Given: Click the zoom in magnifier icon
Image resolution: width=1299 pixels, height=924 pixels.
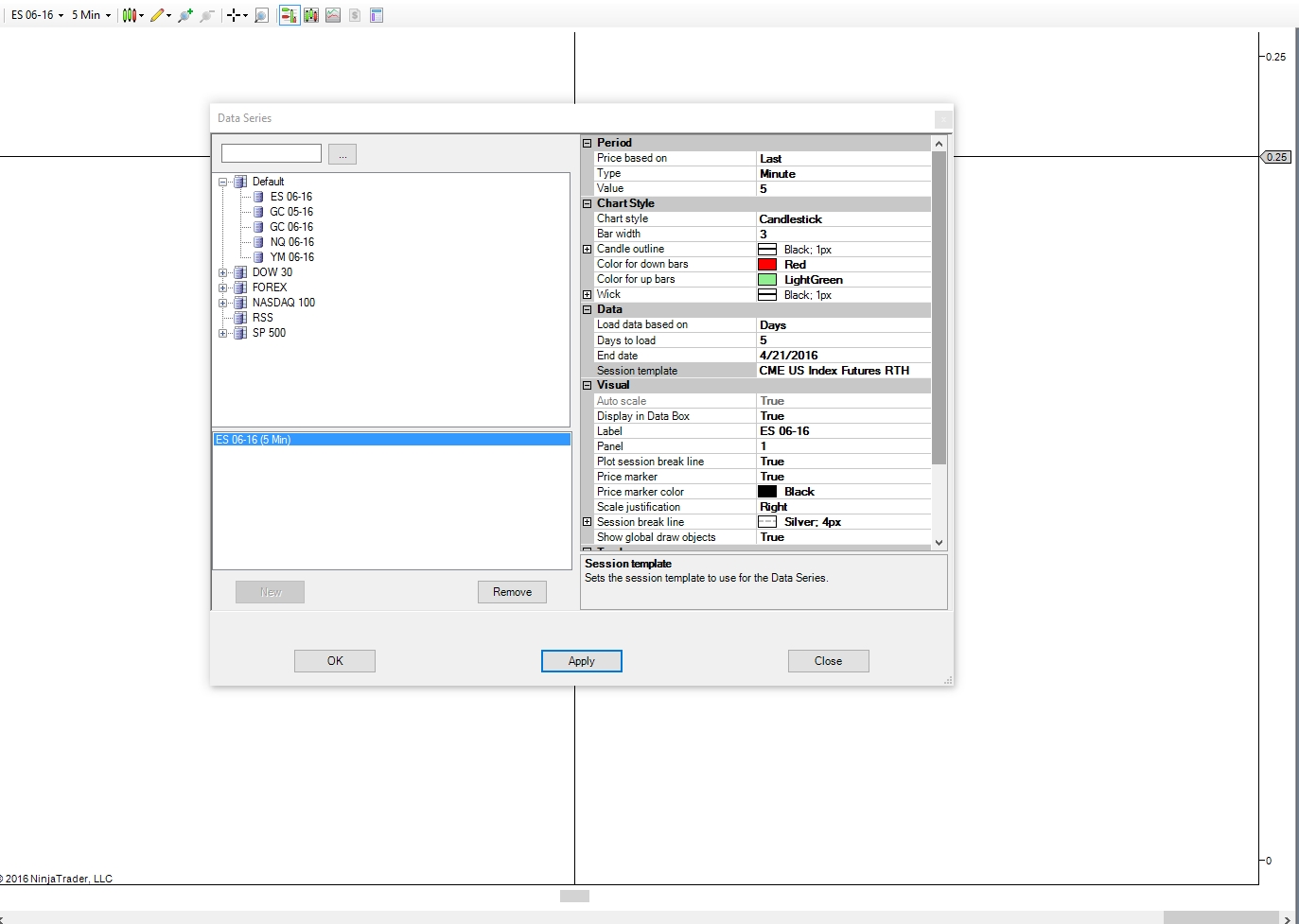Looking at the screenshot, I should pyautogui.click(x=185, y=15).
